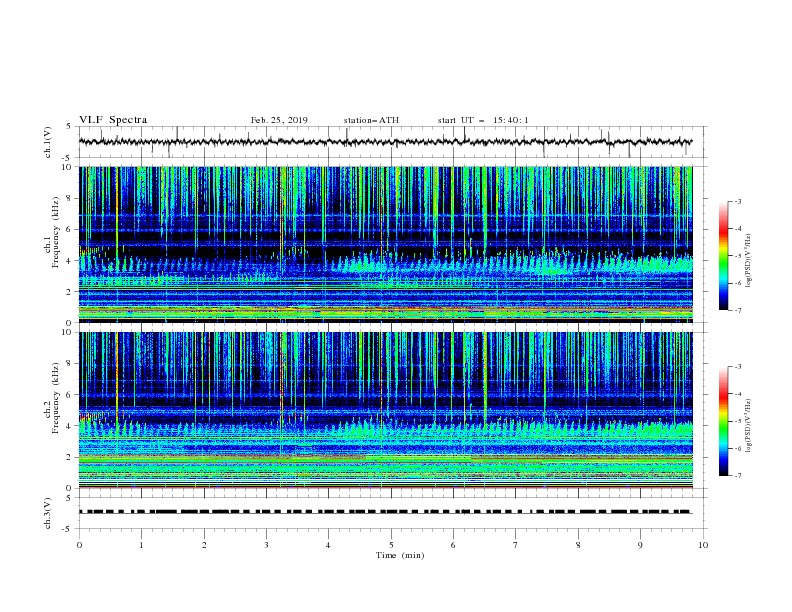Click the "-7" tick on ch.2 color bar
Screen dimensions: 792x612
[737, 476]
